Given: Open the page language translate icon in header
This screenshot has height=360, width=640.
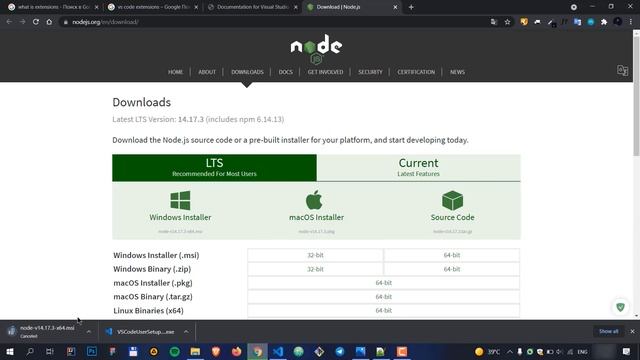Looking at the screenshot, I should (622, 70).
